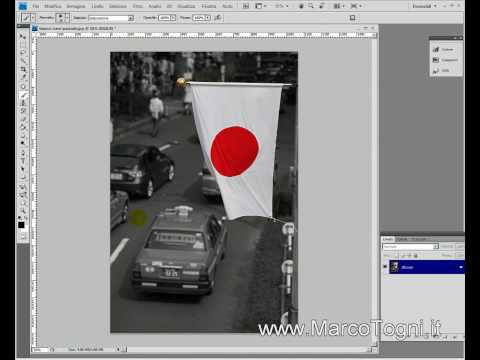Click the Rotate View icon in application bar
Screen dimensions: 480x360
[321, 6]
